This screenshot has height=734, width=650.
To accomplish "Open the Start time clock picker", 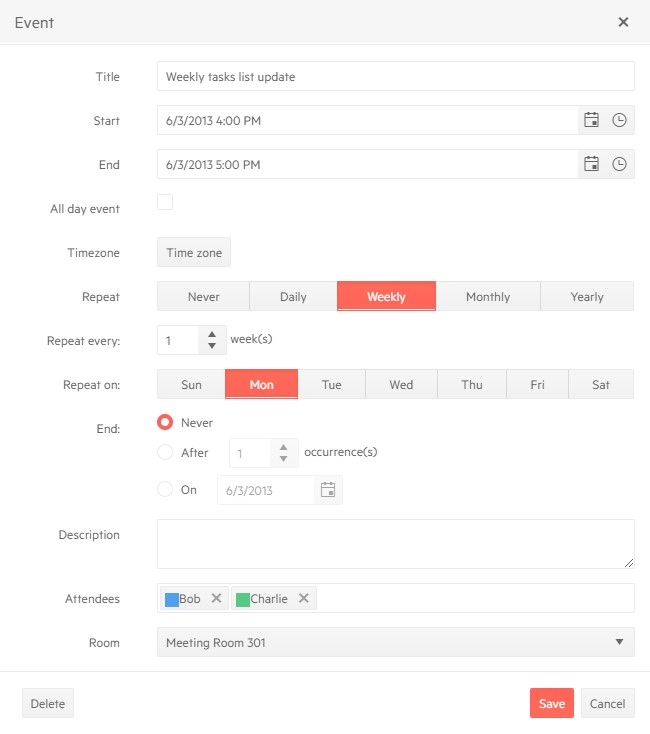I will click(619, 120).
